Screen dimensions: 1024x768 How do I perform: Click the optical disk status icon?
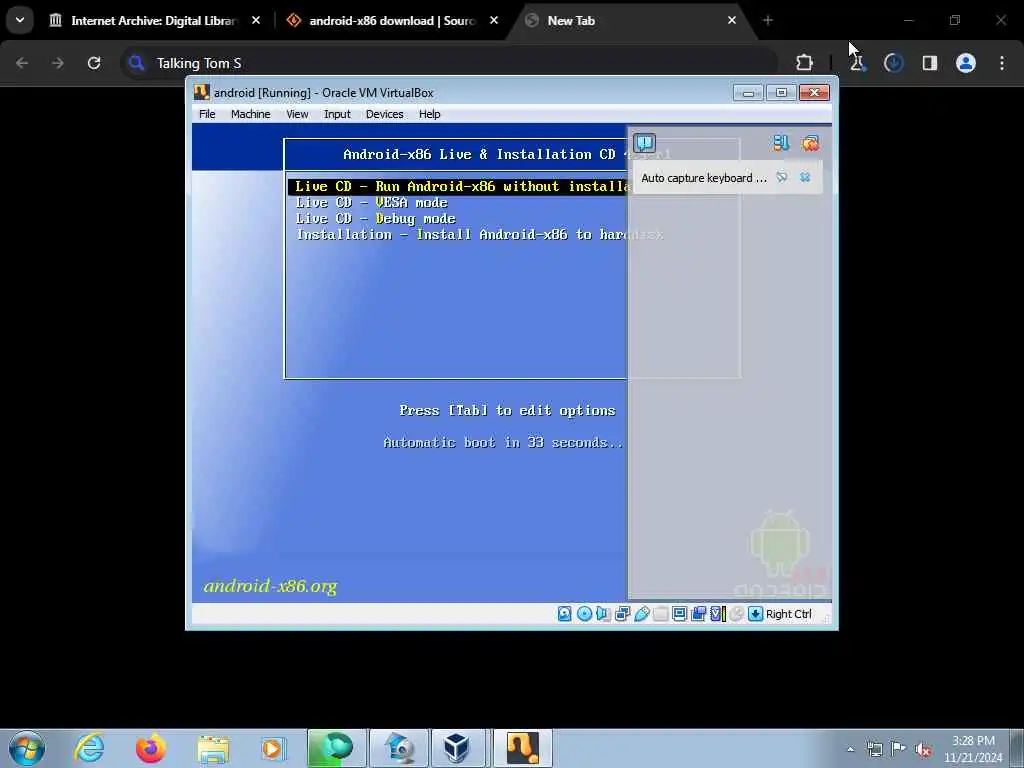pos(584,614)
